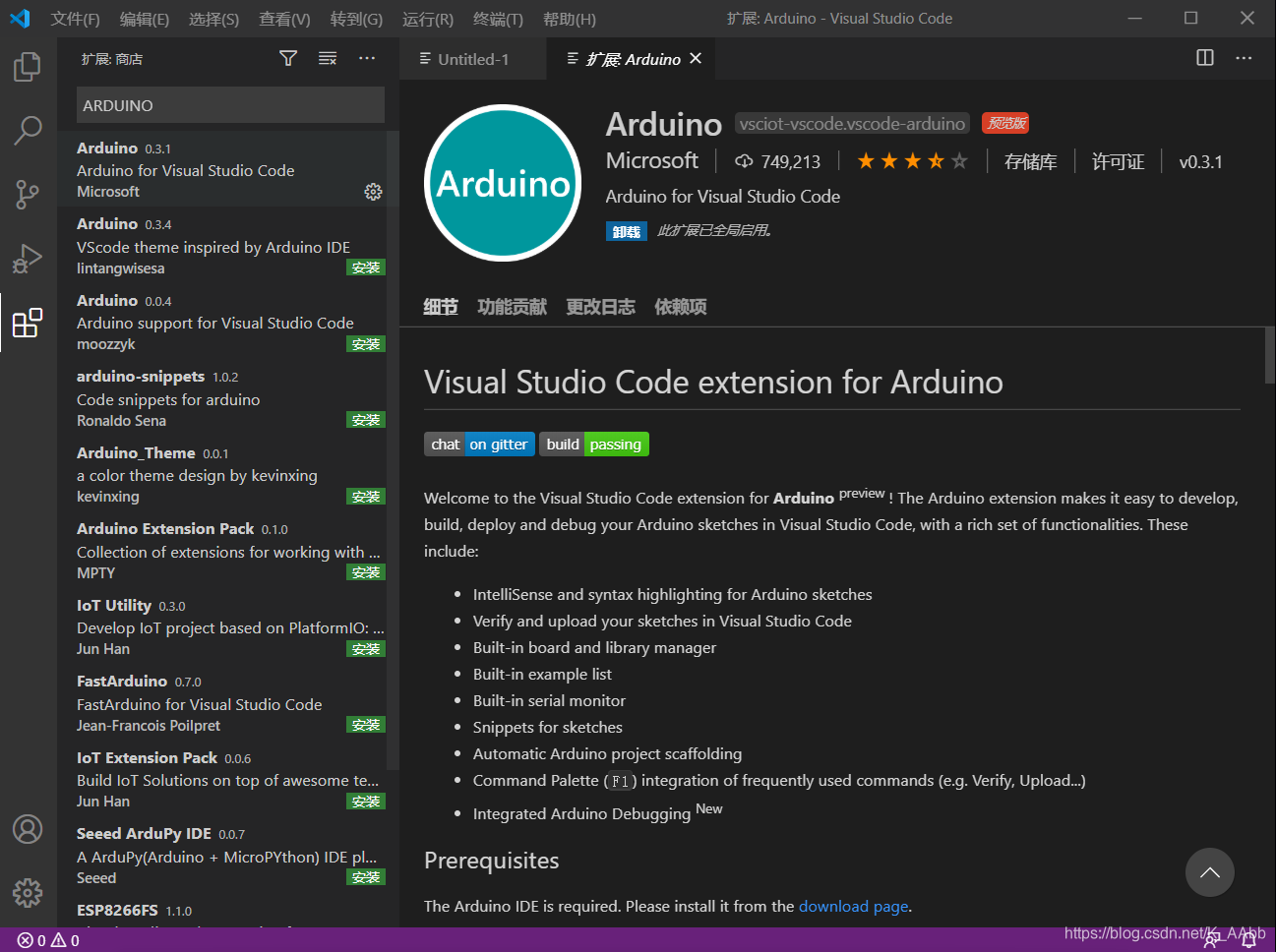Screen dimensions: 1276x952
Task: Select the 功能贡献 tab
Action: (512, 307)
